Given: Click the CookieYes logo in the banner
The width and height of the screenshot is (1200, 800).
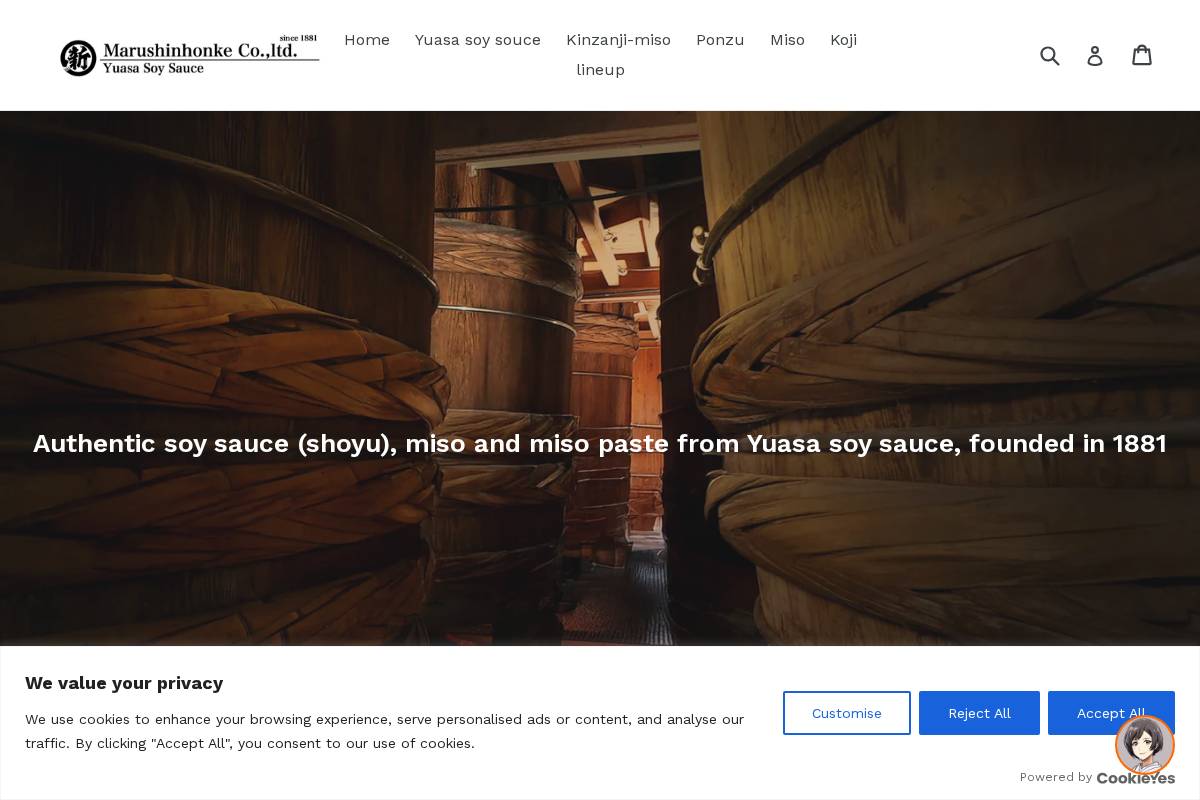Looking at the screenshot, I should pos(1135,778).
